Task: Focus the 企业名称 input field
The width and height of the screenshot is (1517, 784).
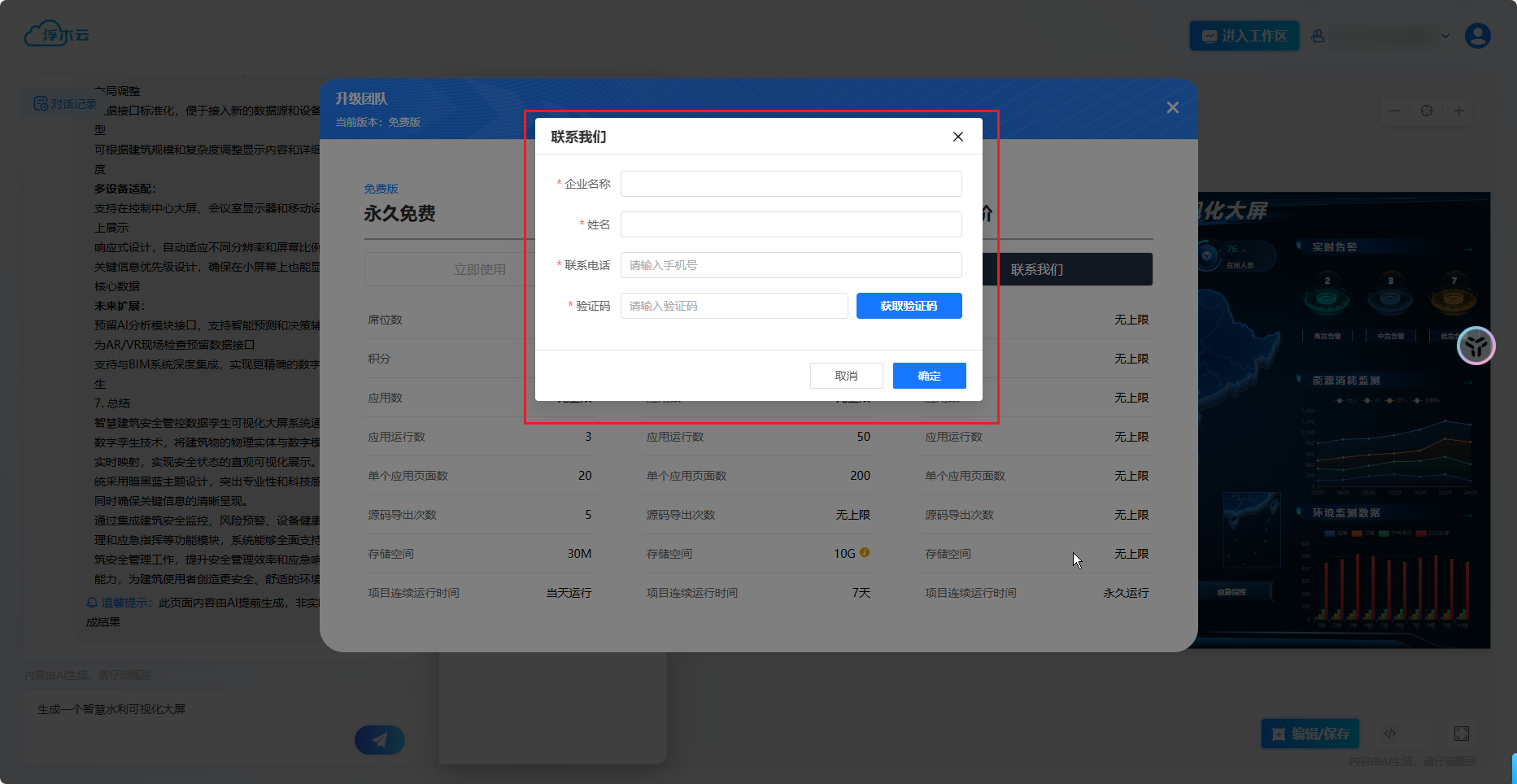Action: click(791, 184)
